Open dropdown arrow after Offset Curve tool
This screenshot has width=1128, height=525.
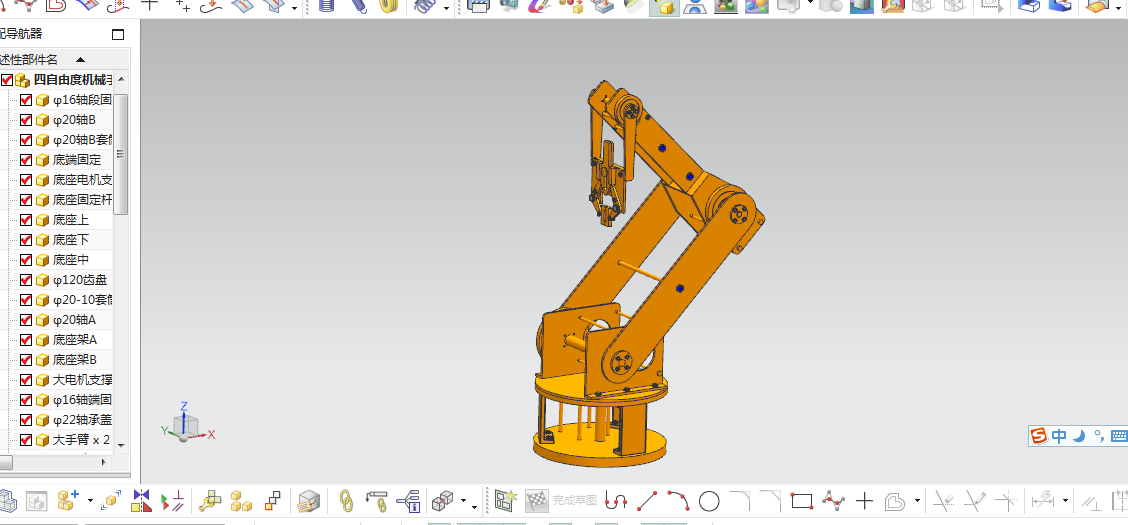click(917, 501)
